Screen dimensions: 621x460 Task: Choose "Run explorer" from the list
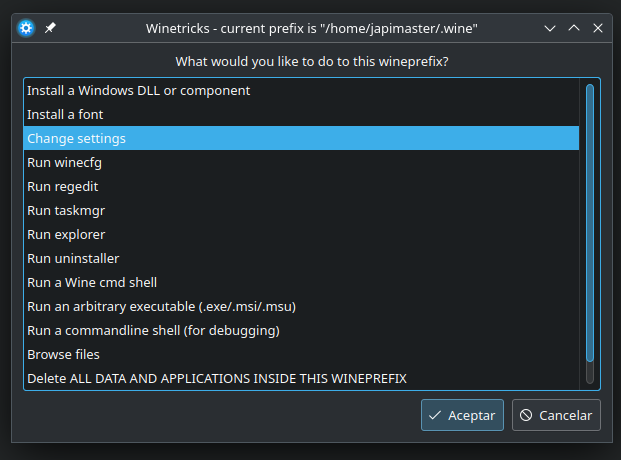point(66,234)
